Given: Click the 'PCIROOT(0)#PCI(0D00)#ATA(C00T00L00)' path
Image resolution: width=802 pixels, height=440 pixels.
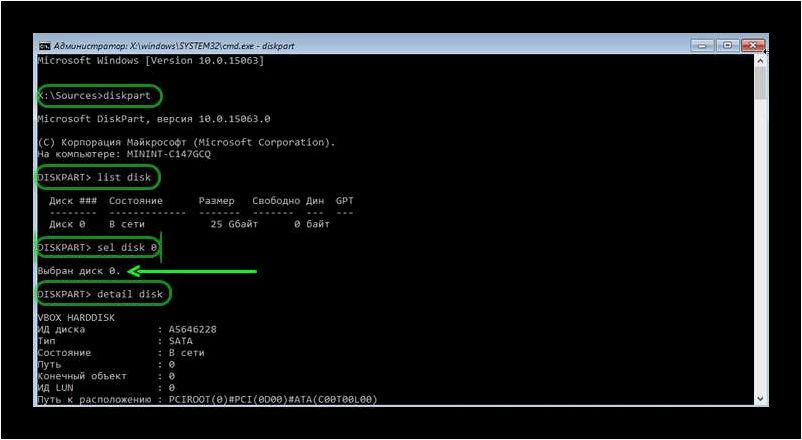Looking at the screenshot, I should tap(273, 399).
